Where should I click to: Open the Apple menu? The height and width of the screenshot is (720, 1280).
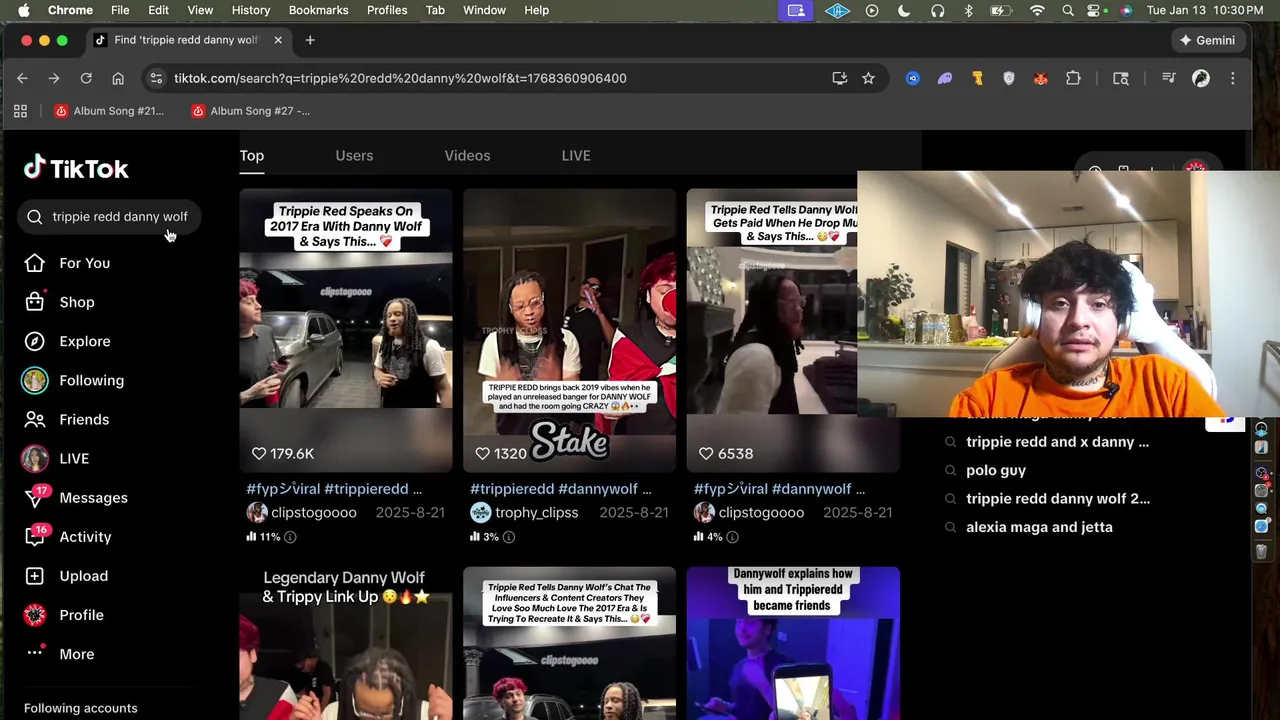click(x=23, y=10)
